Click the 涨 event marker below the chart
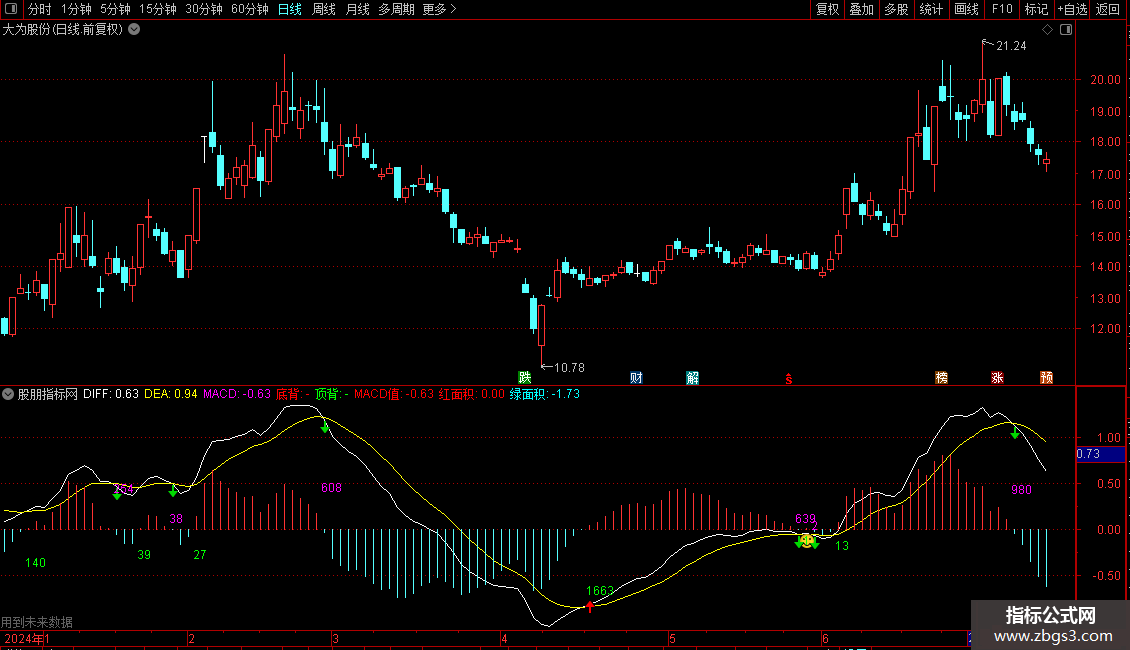Viewport: 1130px width, 650px height. 997,378
